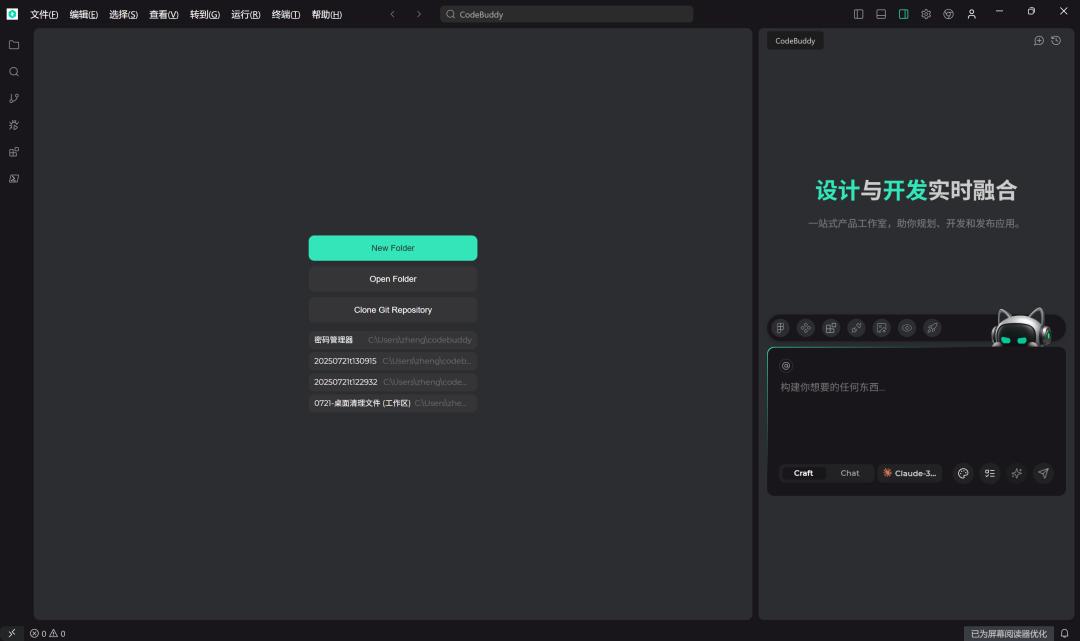Select the CodeBuddy tab in right panel
This screenshot has width=1080, height=641.
[x=795, y=41]
